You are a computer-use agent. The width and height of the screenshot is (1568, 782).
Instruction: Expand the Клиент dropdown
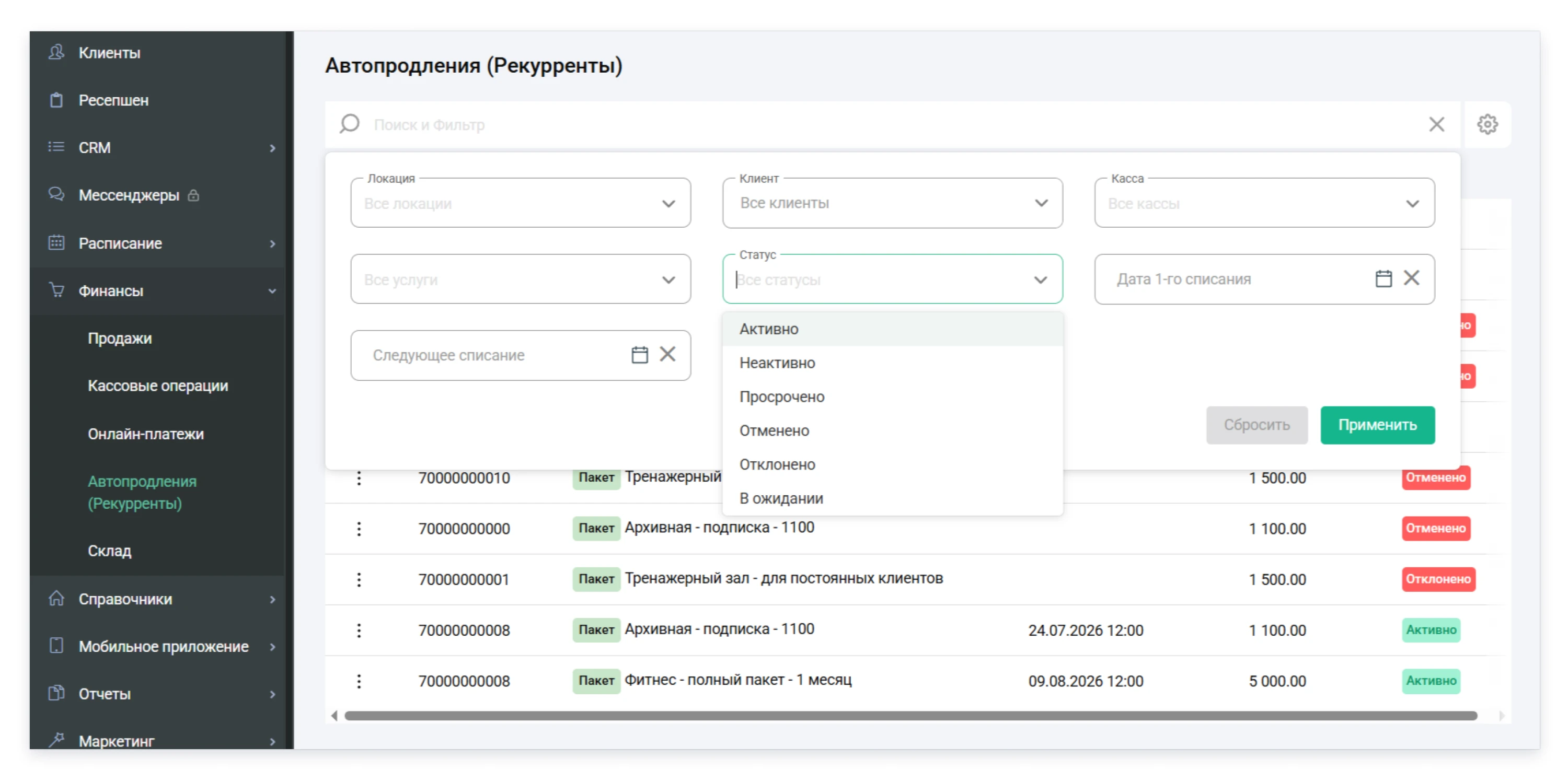coord(1041,203)
